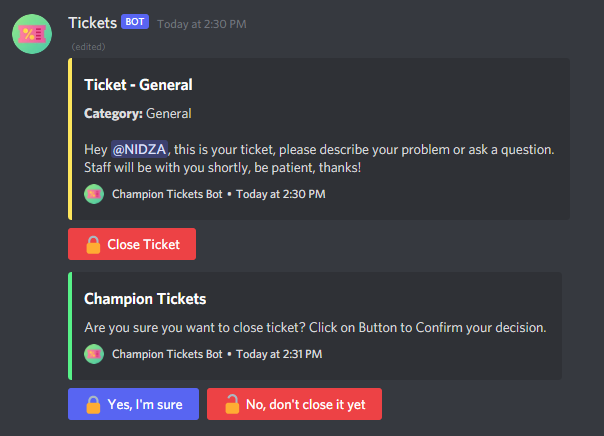This screenshot has height=436, width=604.
Task: Click the open padlock icon on the No button
Action: click(232, 405)
